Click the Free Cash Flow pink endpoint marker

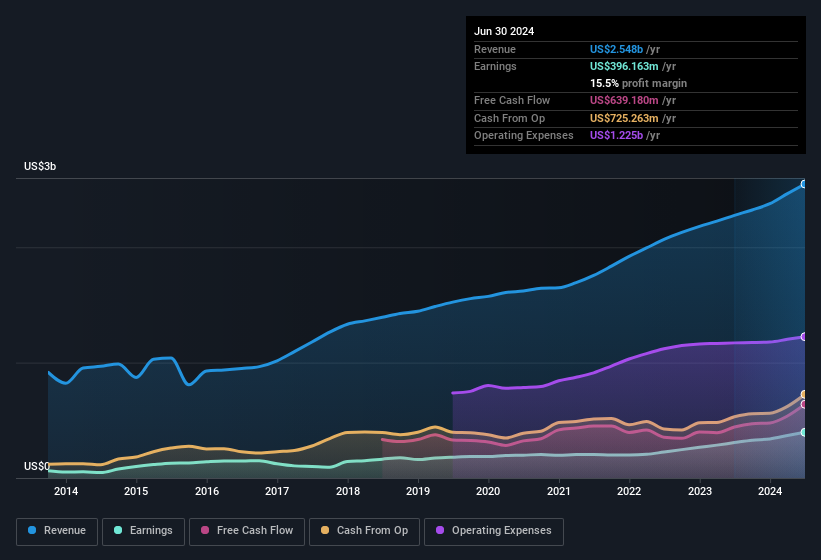804,405
